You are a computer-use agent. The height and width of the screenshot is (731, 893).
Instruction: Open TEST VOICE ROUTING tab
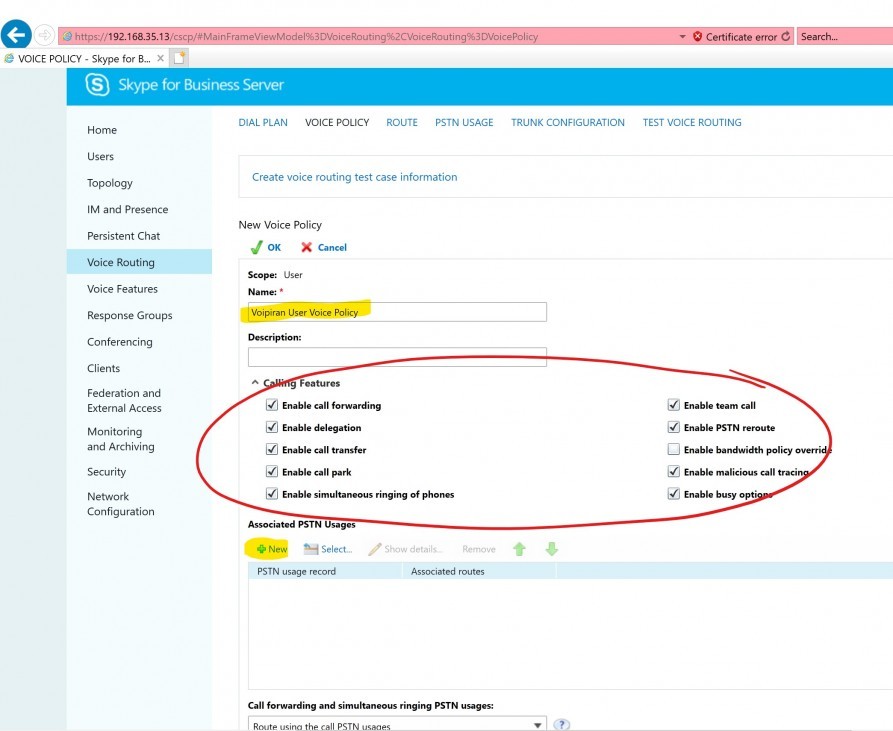692,122
